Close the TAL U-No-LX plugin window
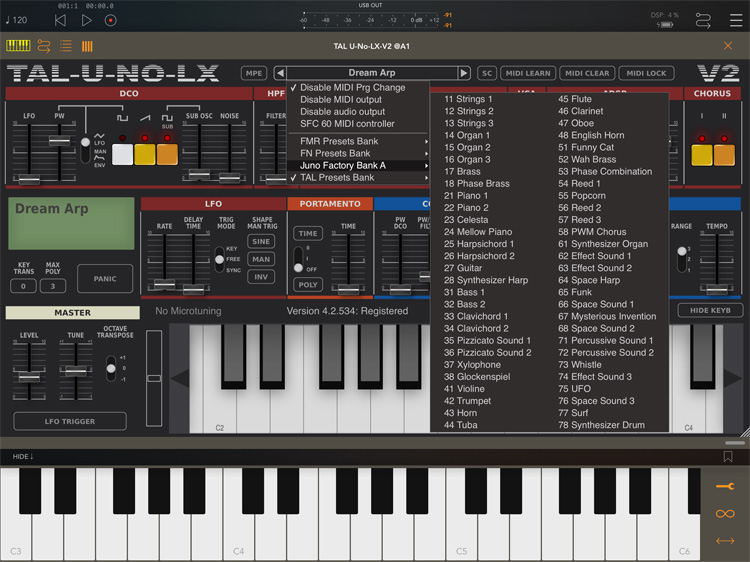The image size is (750, 562). tap(728, 45)
